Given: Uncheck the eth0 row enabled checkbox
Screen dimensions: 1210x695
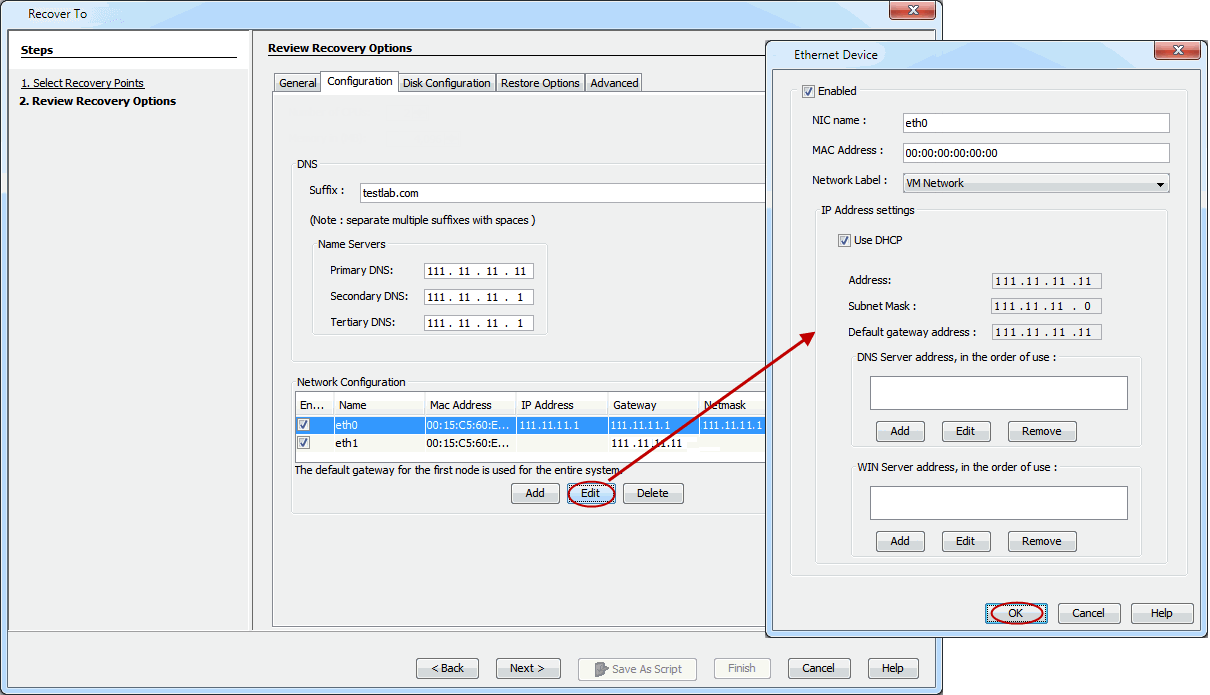Looking at the screenshot, I should [x=304, y=425].
